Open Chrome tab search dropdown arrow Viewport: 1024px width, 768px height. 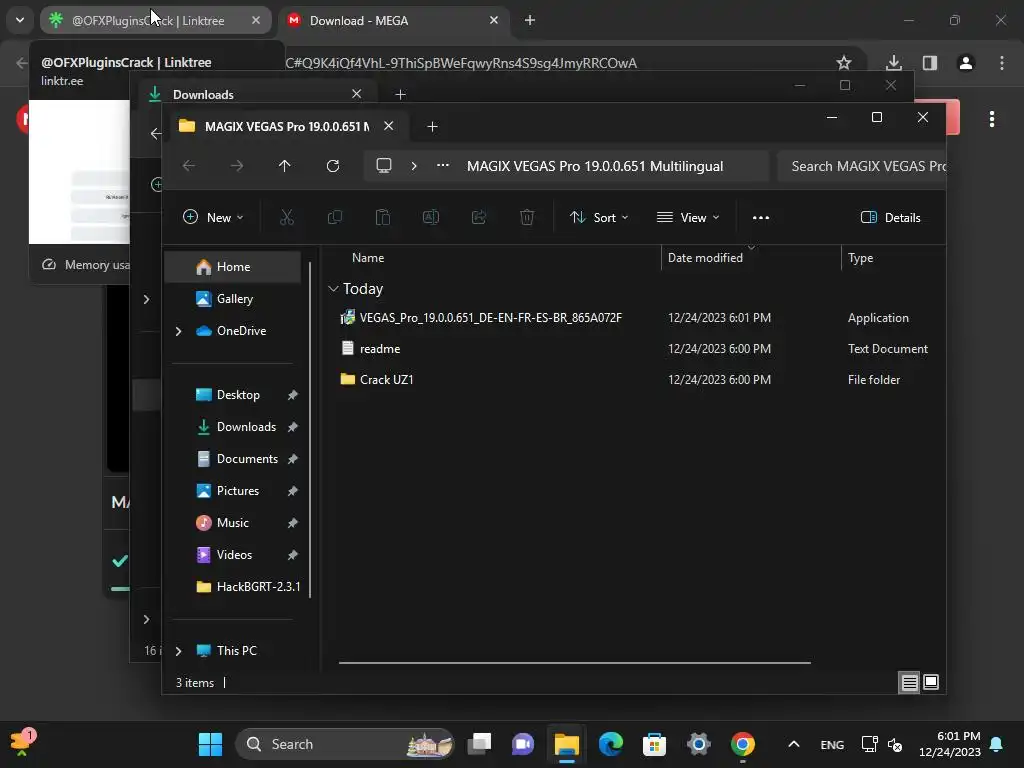click(x=20, y=20)
